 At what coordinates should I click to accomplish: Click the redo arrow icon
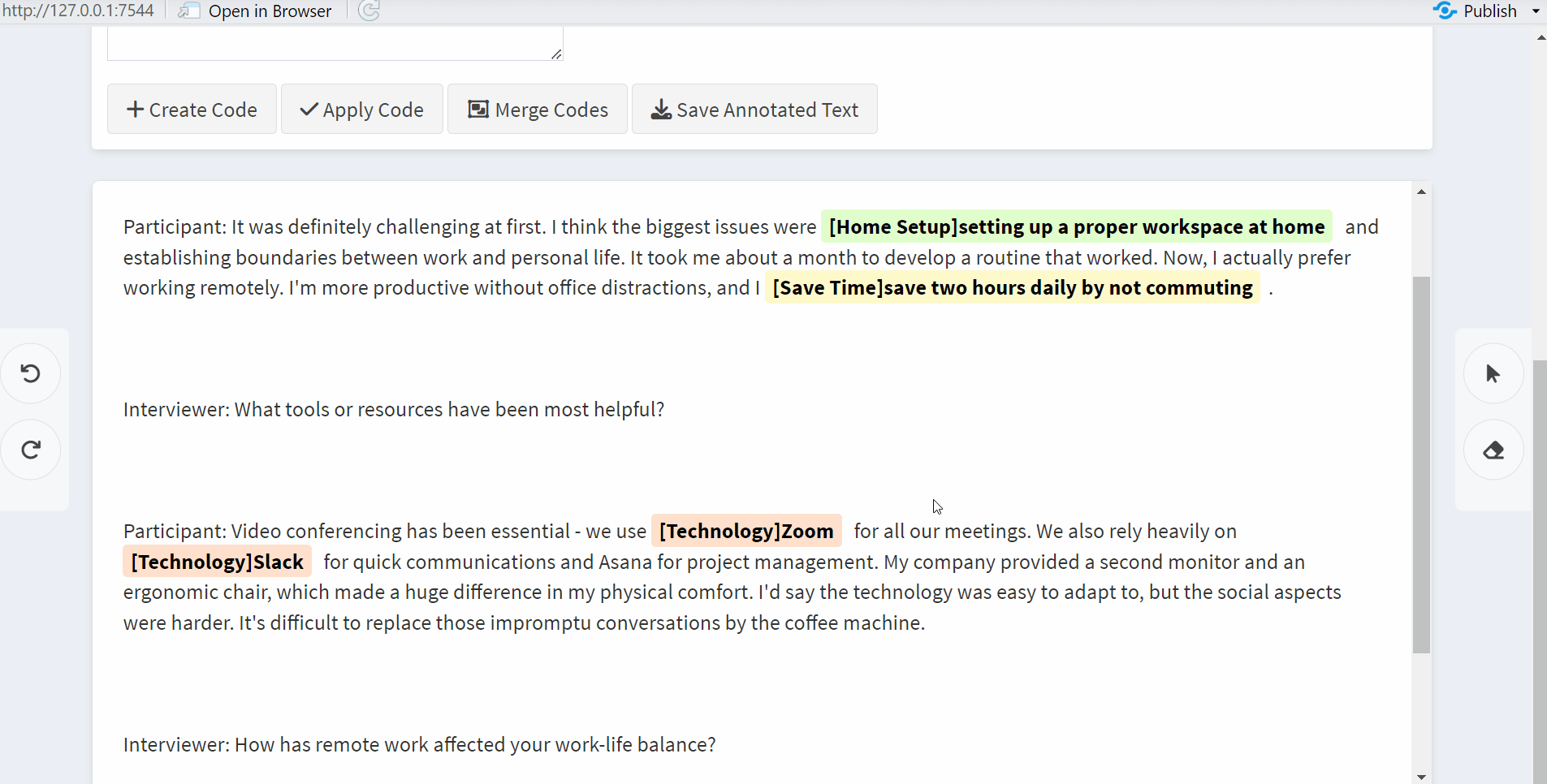31,450
